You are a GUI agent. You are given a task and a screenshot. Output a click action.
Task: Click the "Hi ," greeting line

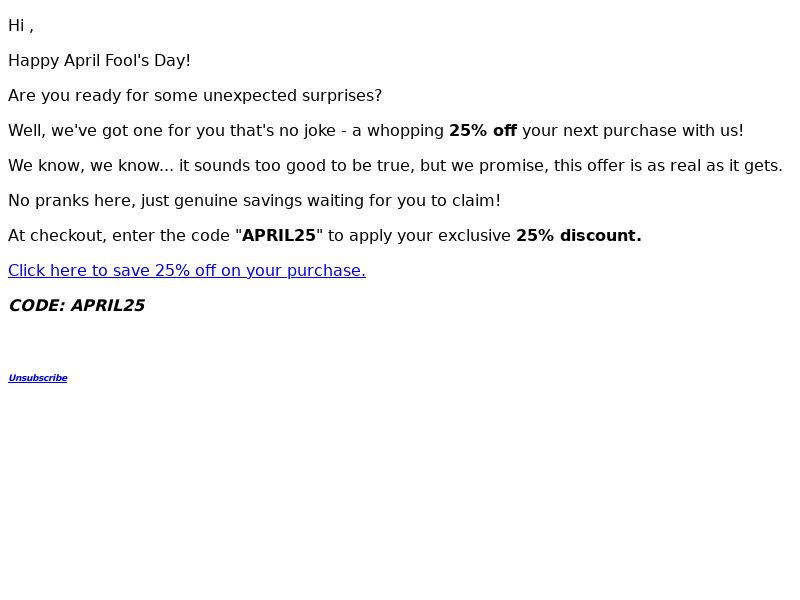click(x=21, y=26)
